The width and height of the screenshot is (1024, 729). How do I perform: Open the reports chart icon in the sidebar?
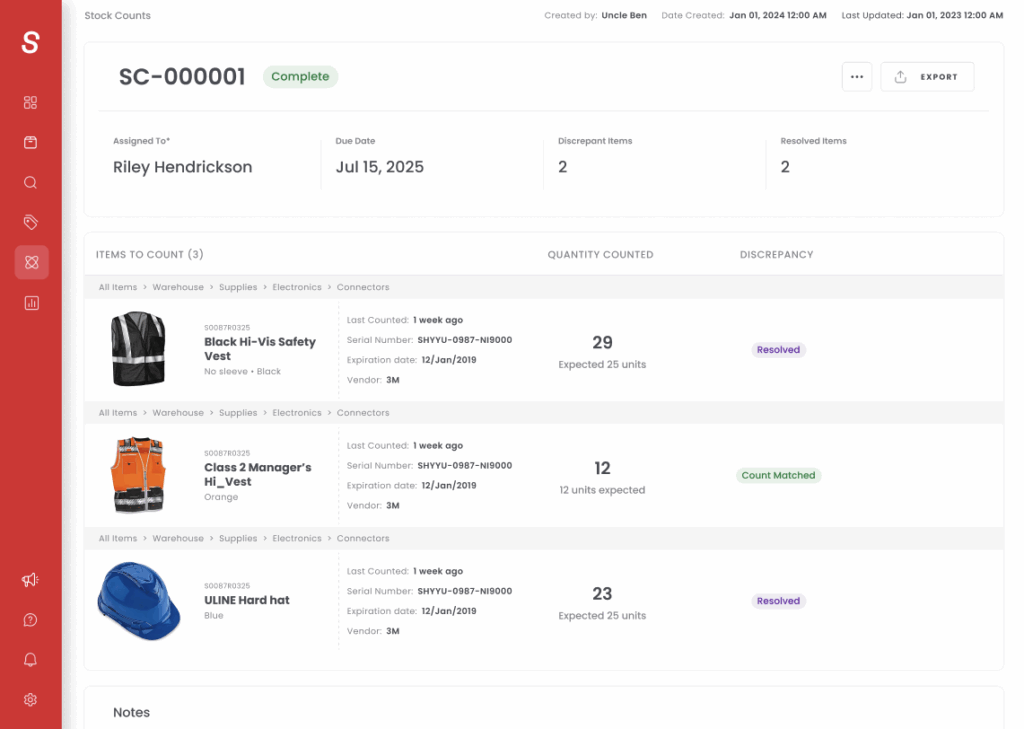click(30, 302)
